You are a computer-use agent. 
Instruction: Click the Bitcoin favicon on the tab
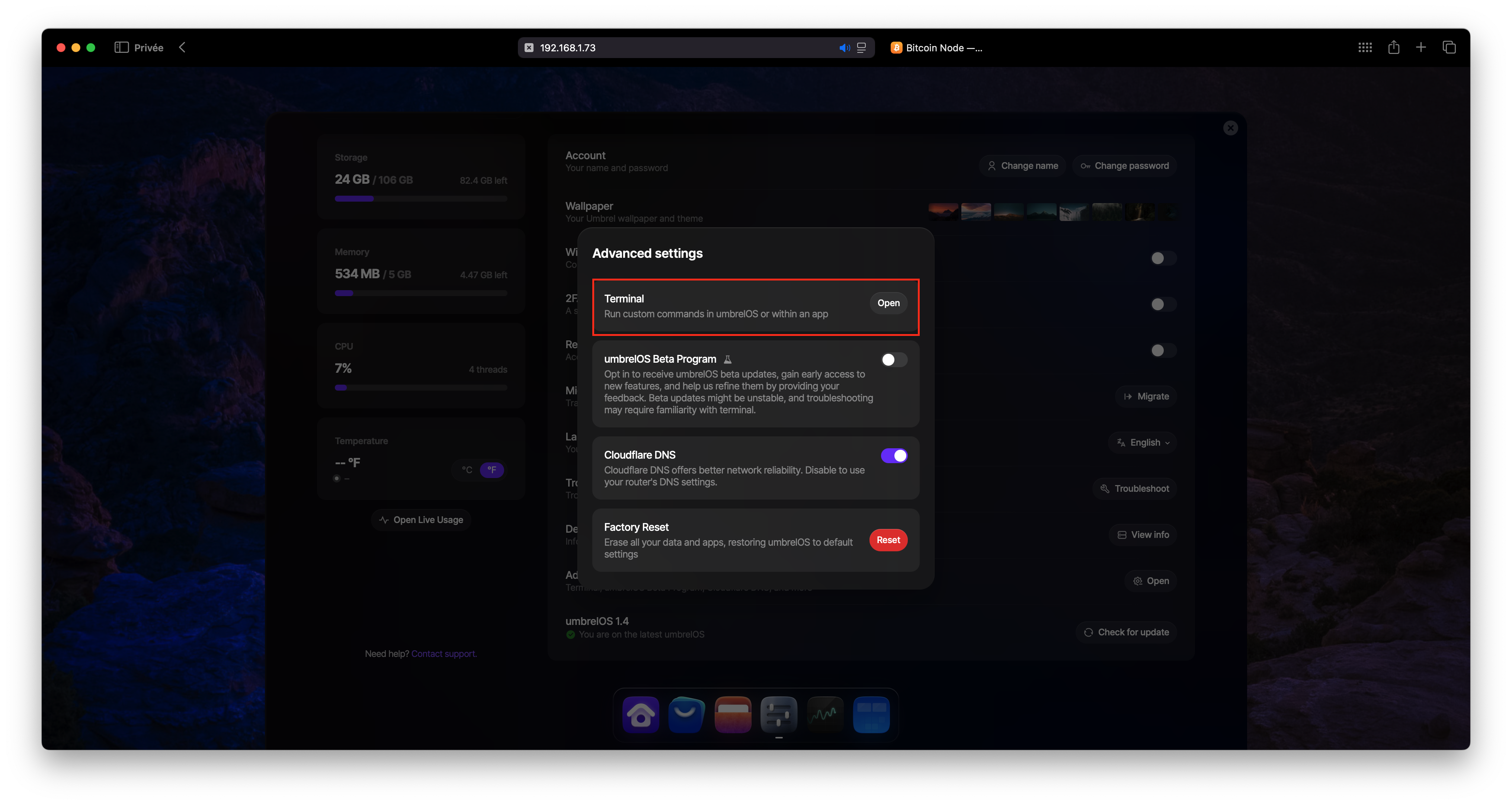point(896,48)
